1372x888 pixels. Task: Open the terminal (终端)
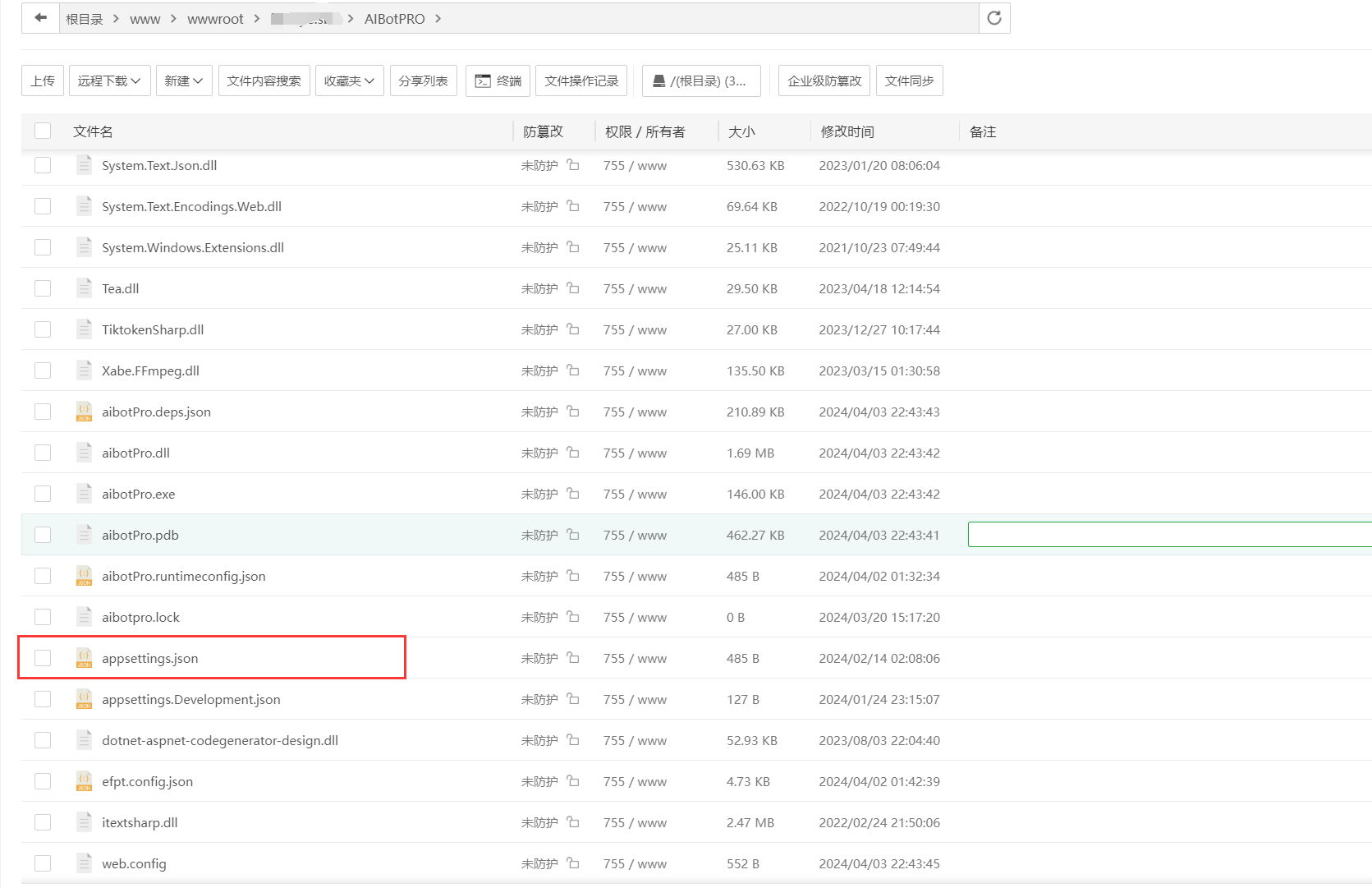[x=498, y=81]
